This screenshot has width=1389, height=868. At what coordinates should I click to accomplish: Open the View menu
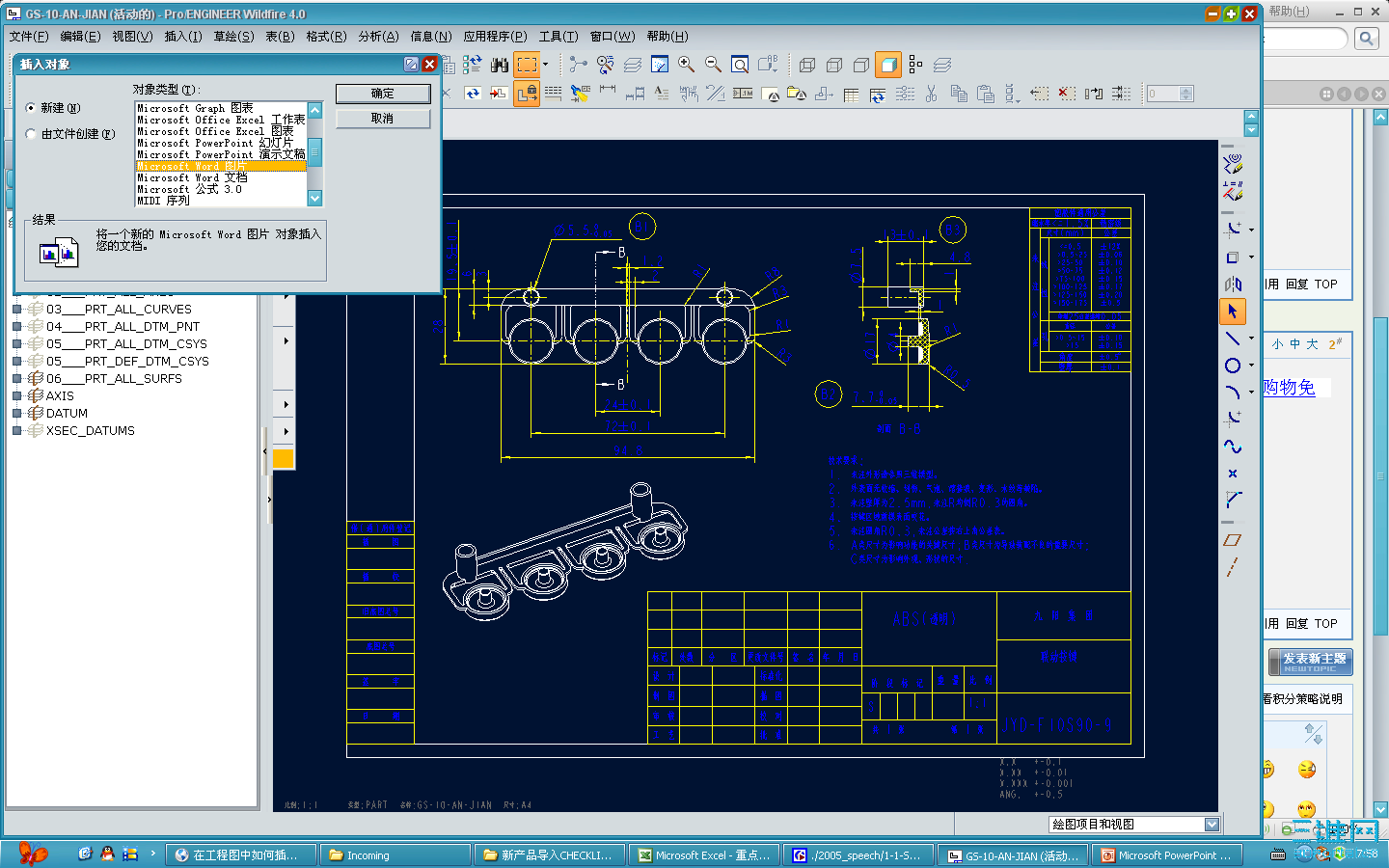click(x=132, y=37)
